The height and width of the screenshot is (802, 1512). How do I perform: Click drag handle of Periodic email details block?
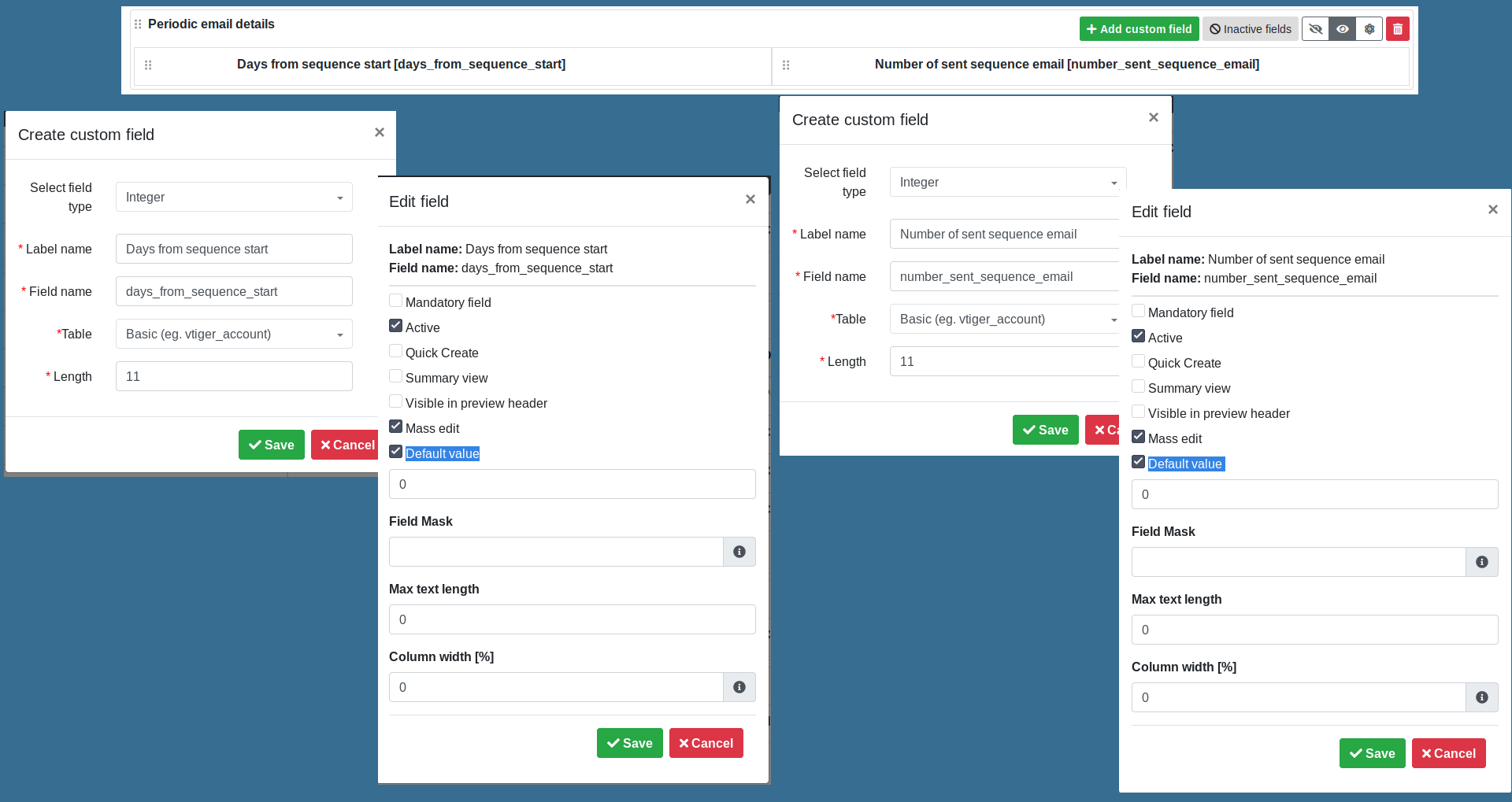click(x=138, y=24)
